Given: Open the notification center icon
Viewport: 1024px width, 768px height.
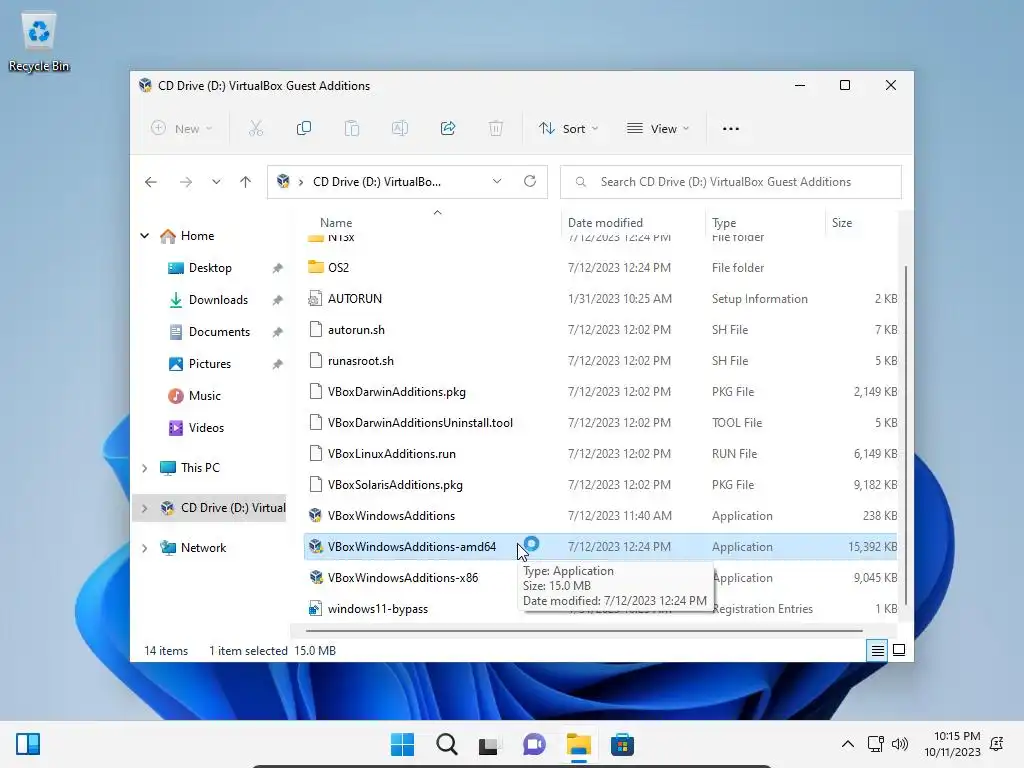Looking at the screenshot, I should tap(997, 744).
